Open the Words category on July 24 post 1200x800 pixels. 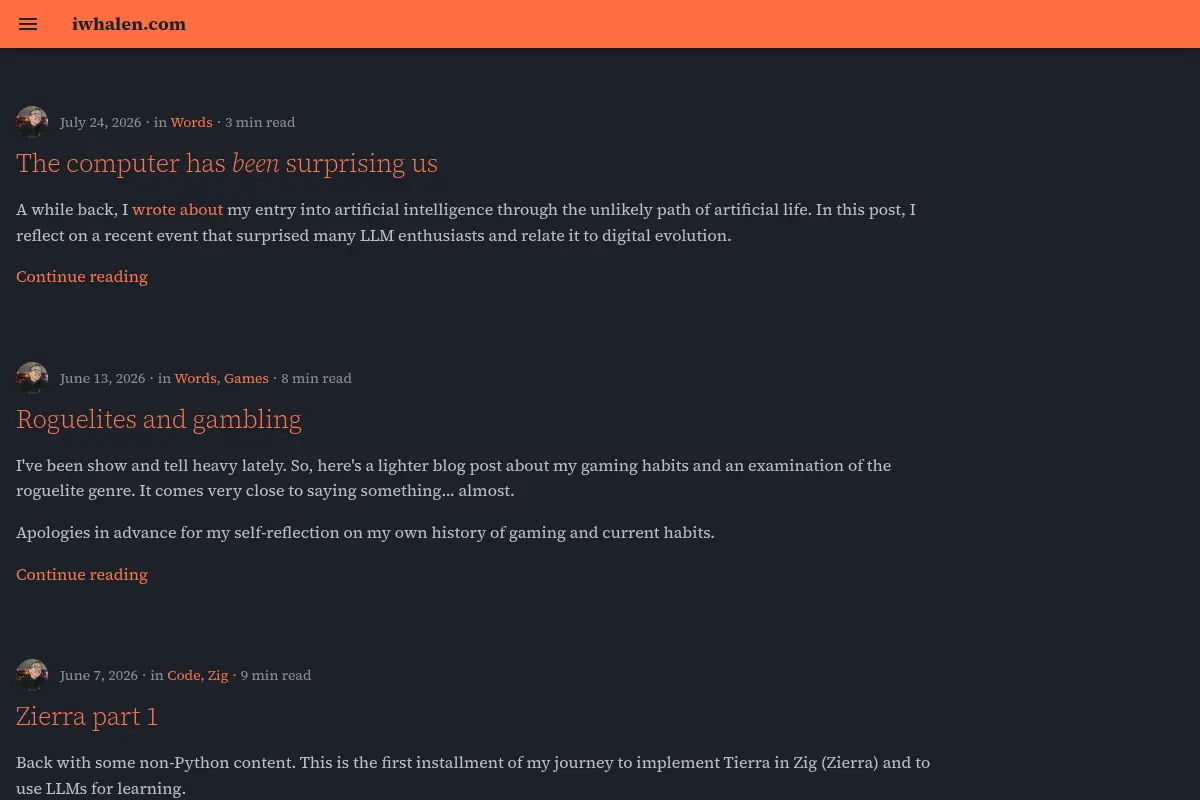click(x=191, y=122)
